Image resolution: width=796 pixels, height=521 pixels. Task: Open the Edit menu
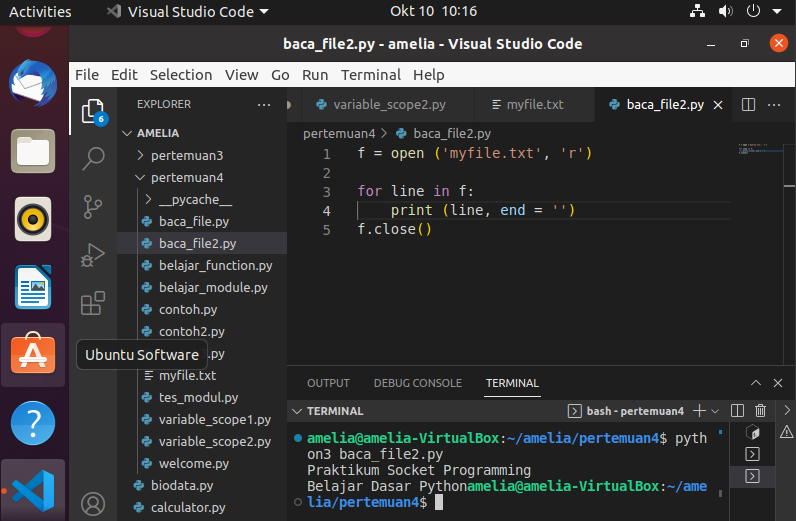coord(124,75)
